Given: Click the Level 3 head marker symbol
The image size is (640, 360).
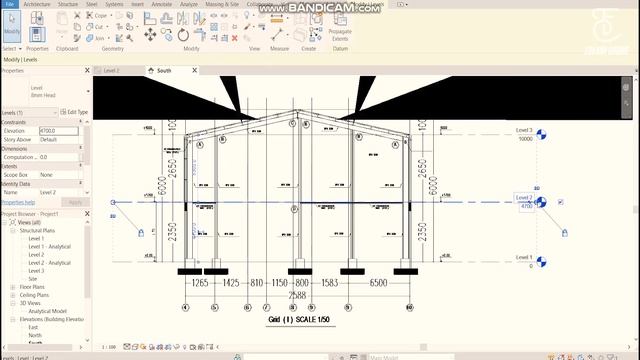Looking at the screenshot, I should click(541, 135).
